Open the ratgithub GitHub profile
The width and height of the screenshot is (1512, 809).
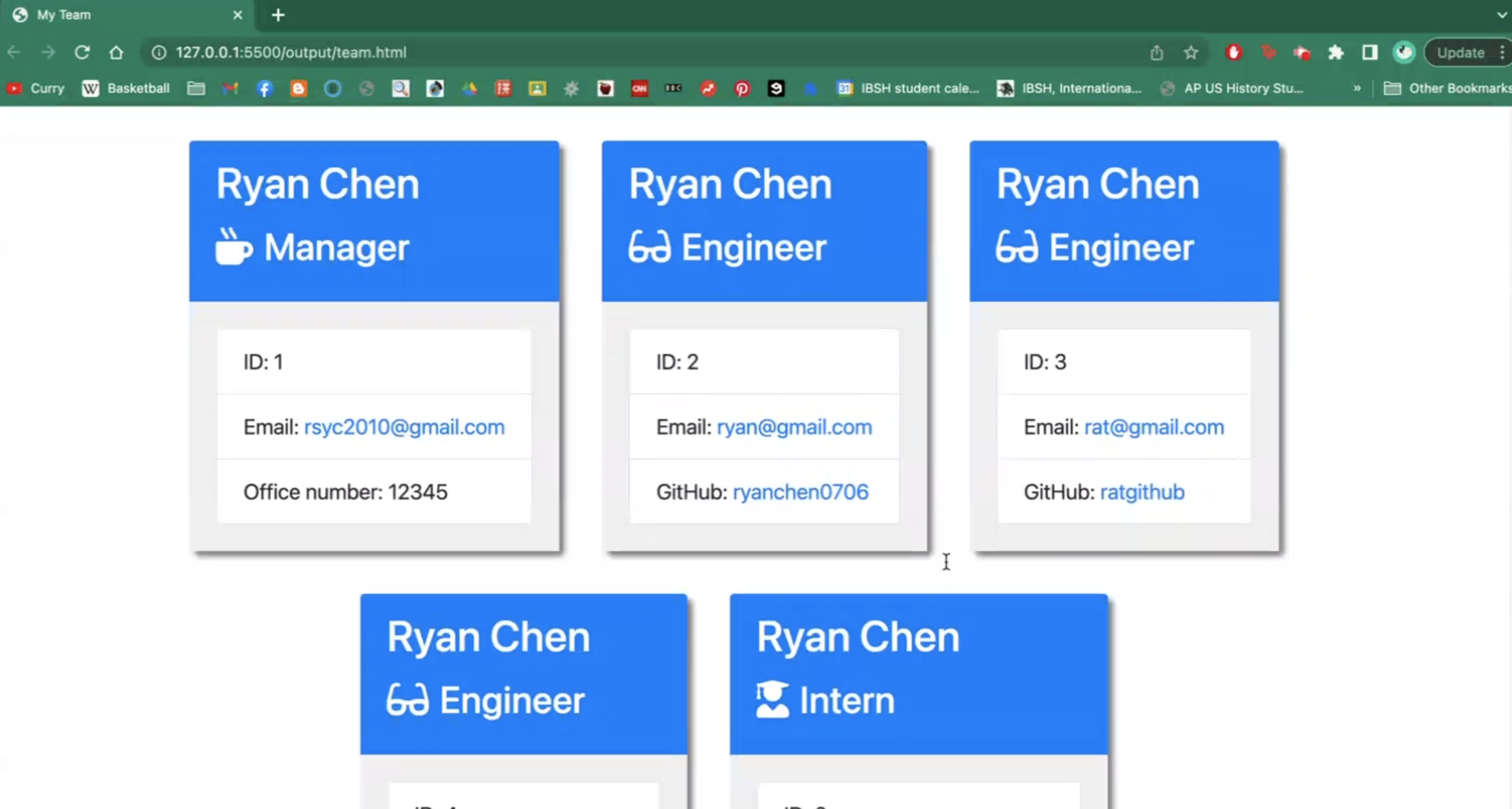(1142, 491)
